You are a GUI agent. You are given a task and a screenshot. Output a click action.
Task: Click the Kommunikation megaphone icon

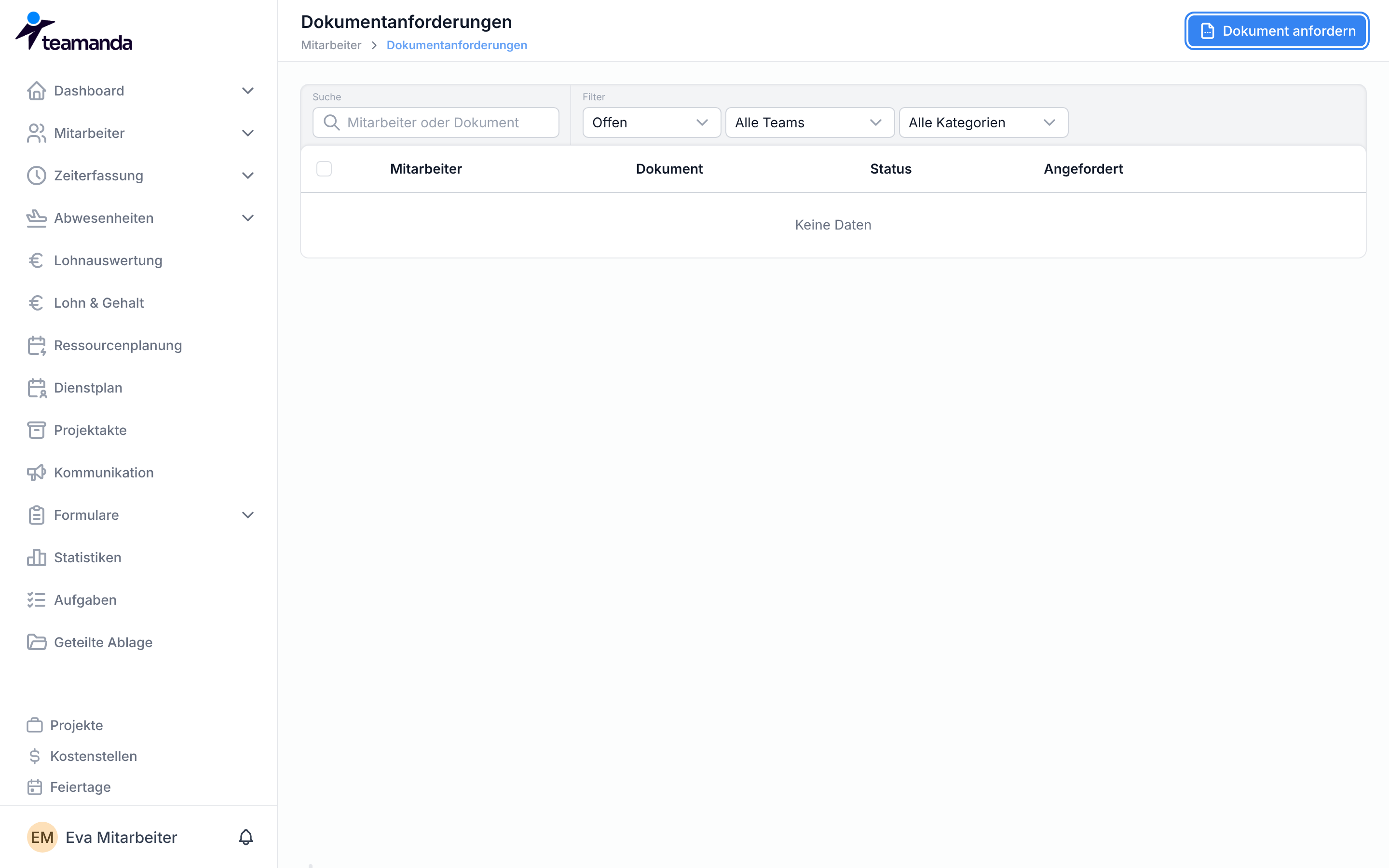[x=36, y=473]
